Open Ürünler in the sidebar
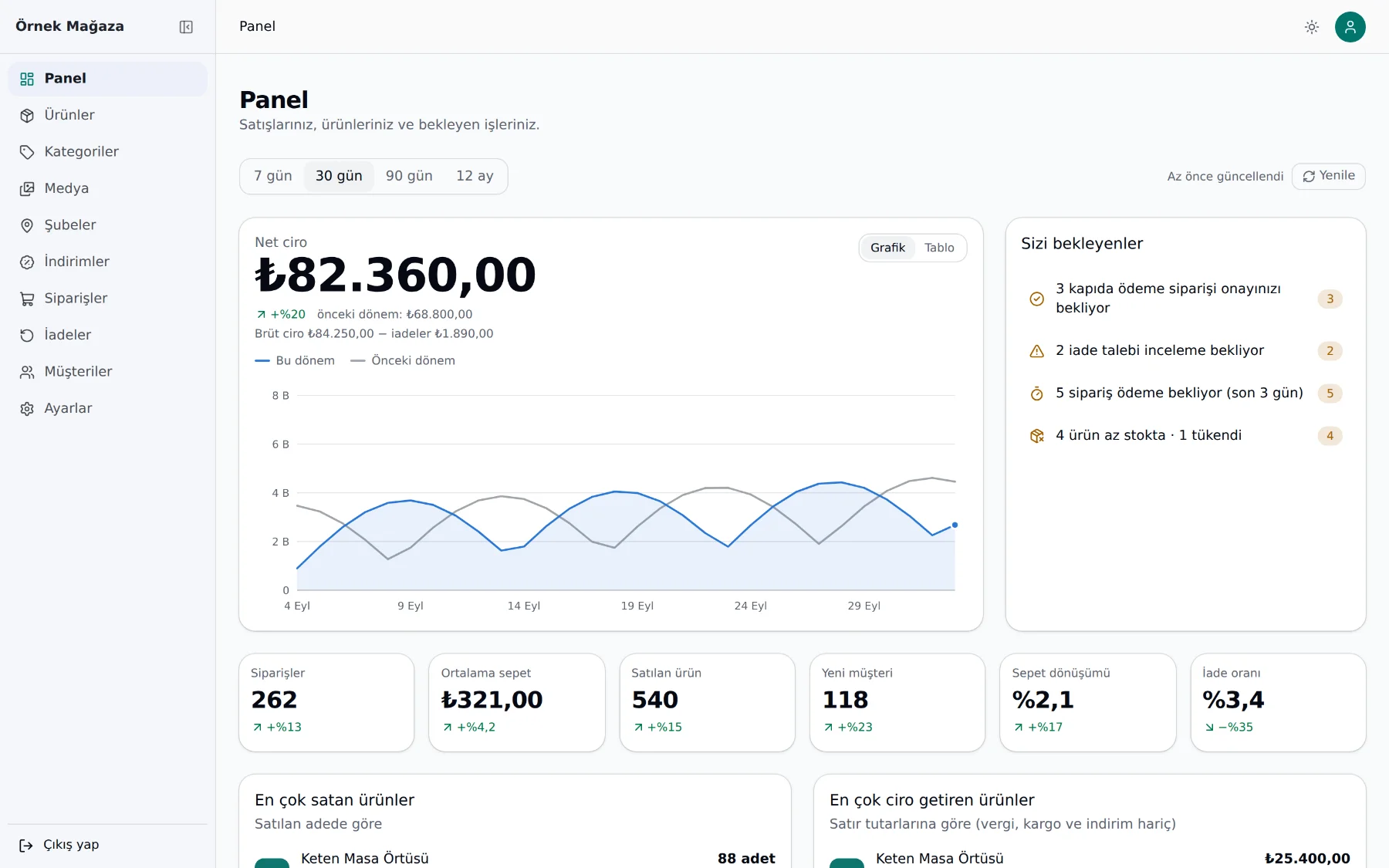Image resolution: width=1389 pixels, height=868 pixels. tap(108, 115)
